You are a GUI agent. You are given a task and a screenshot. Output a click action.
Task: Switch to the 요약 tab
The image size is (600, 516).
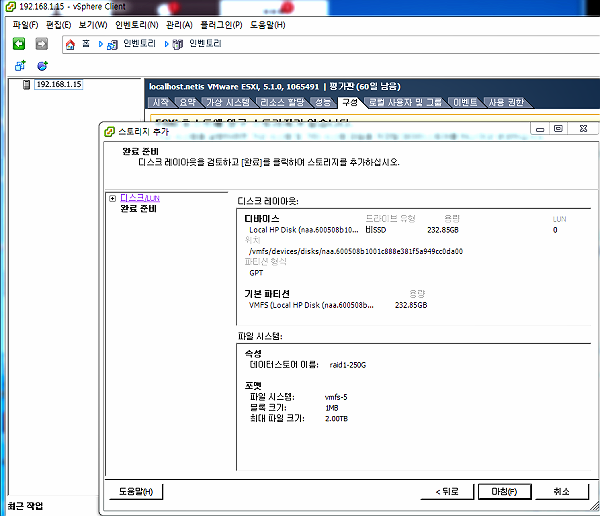pyautogui.click(x=187, y=102)
